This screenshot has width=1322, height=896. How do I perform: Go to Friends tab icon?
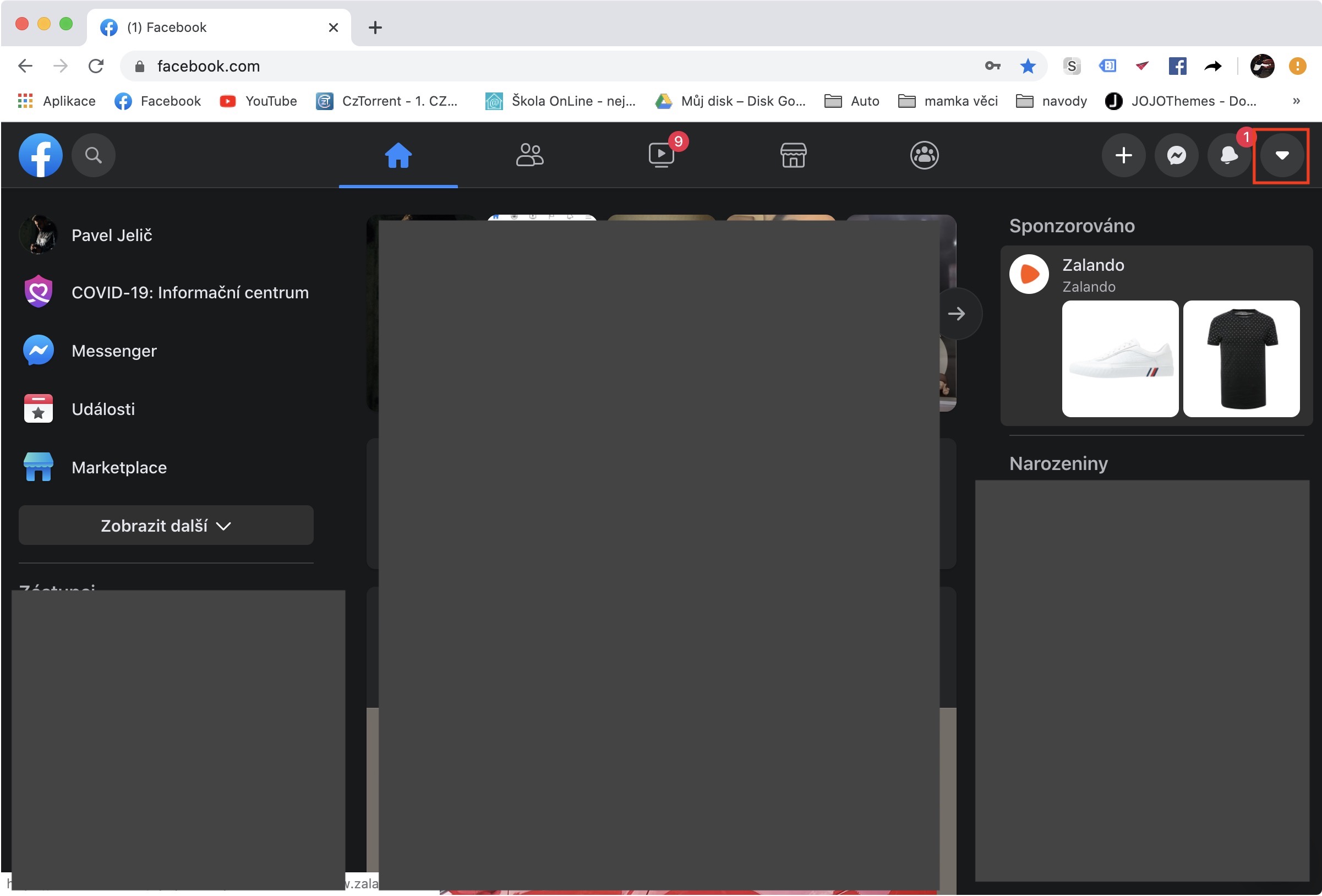click(529, 155)
